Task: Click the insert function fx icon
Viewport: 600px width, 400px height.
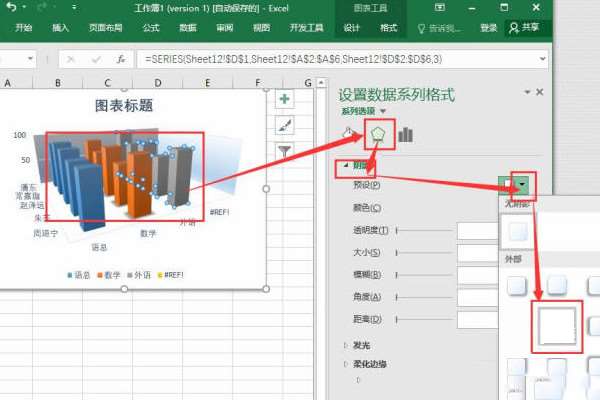Action: click(x=121, y=59)
